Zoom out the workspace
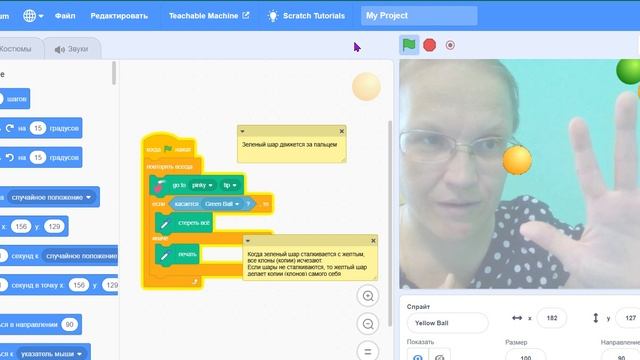 pos(368,324)
